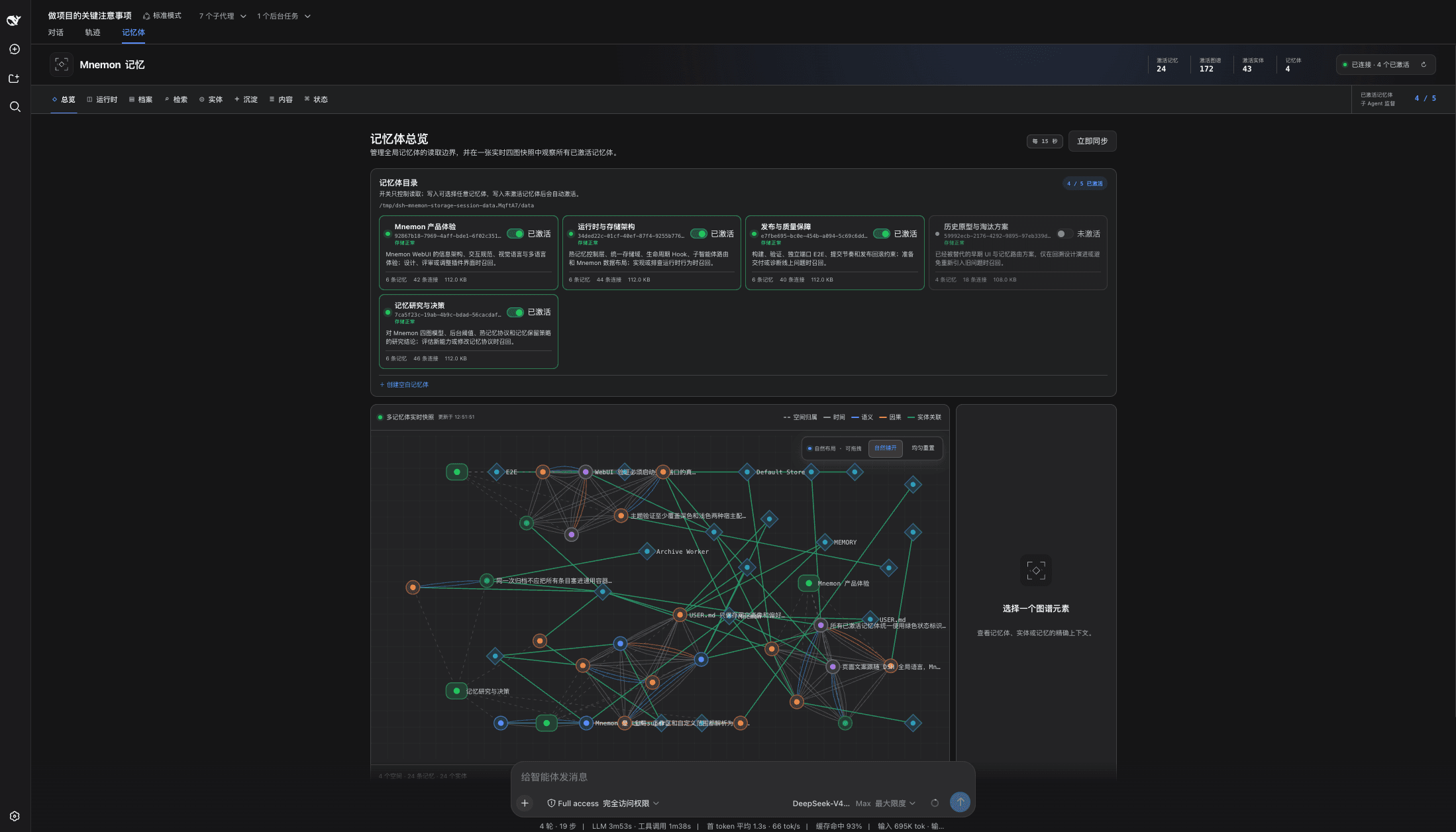Image resolution: width=1456 pixels, height=832 pixels.
Task: Toggle off 运行时与存储架构 memory
Action: click(x=699, y=234)
